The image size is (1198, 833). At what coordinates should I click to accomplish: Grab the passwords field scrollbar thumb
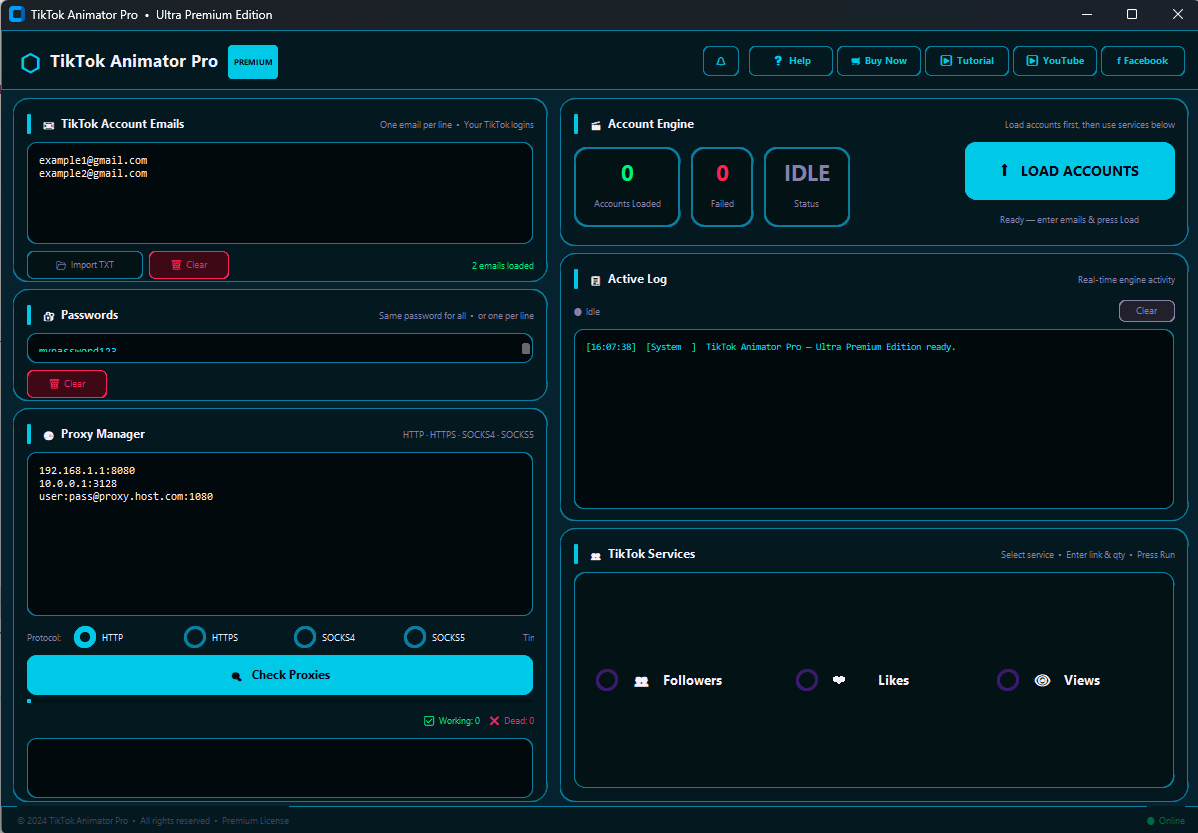click(526, 348)
